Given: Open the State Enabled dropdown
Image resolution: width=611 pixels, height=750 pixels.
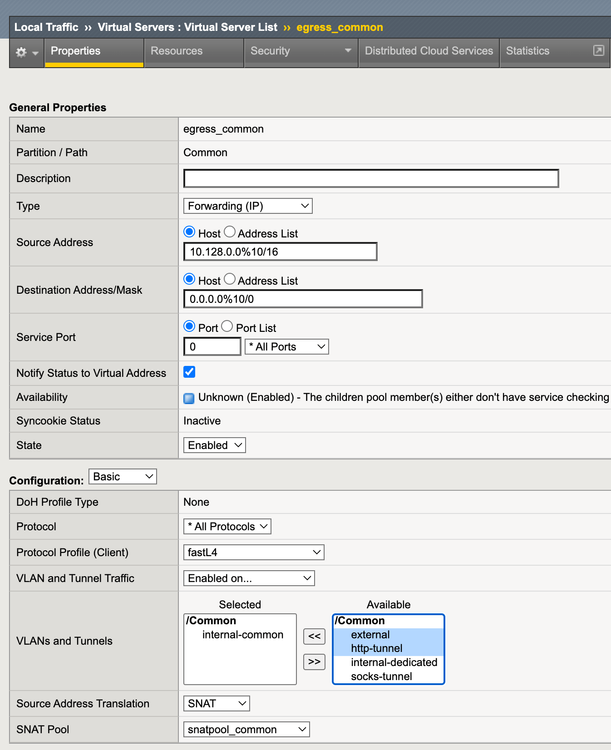Looking at the screenshot, I should [214, 445].
